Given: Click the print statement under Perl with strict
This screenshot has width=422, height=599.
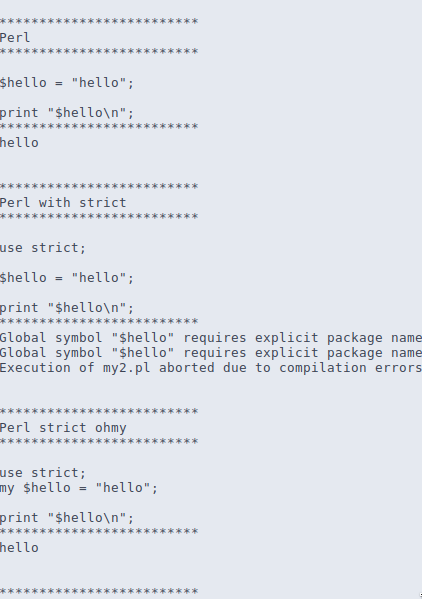Looking at the screenshot, I should pos(67,308).
